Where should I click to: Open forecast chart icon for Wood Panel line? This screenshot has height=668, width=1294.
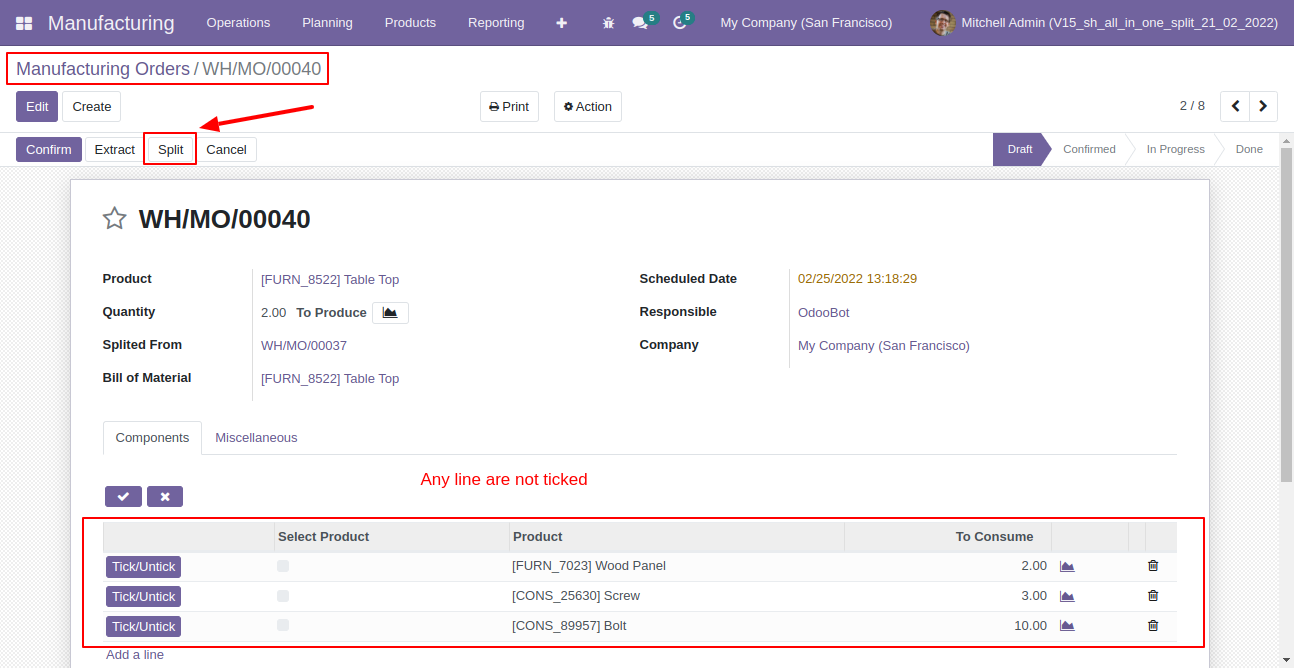(x=1067, y=566)
